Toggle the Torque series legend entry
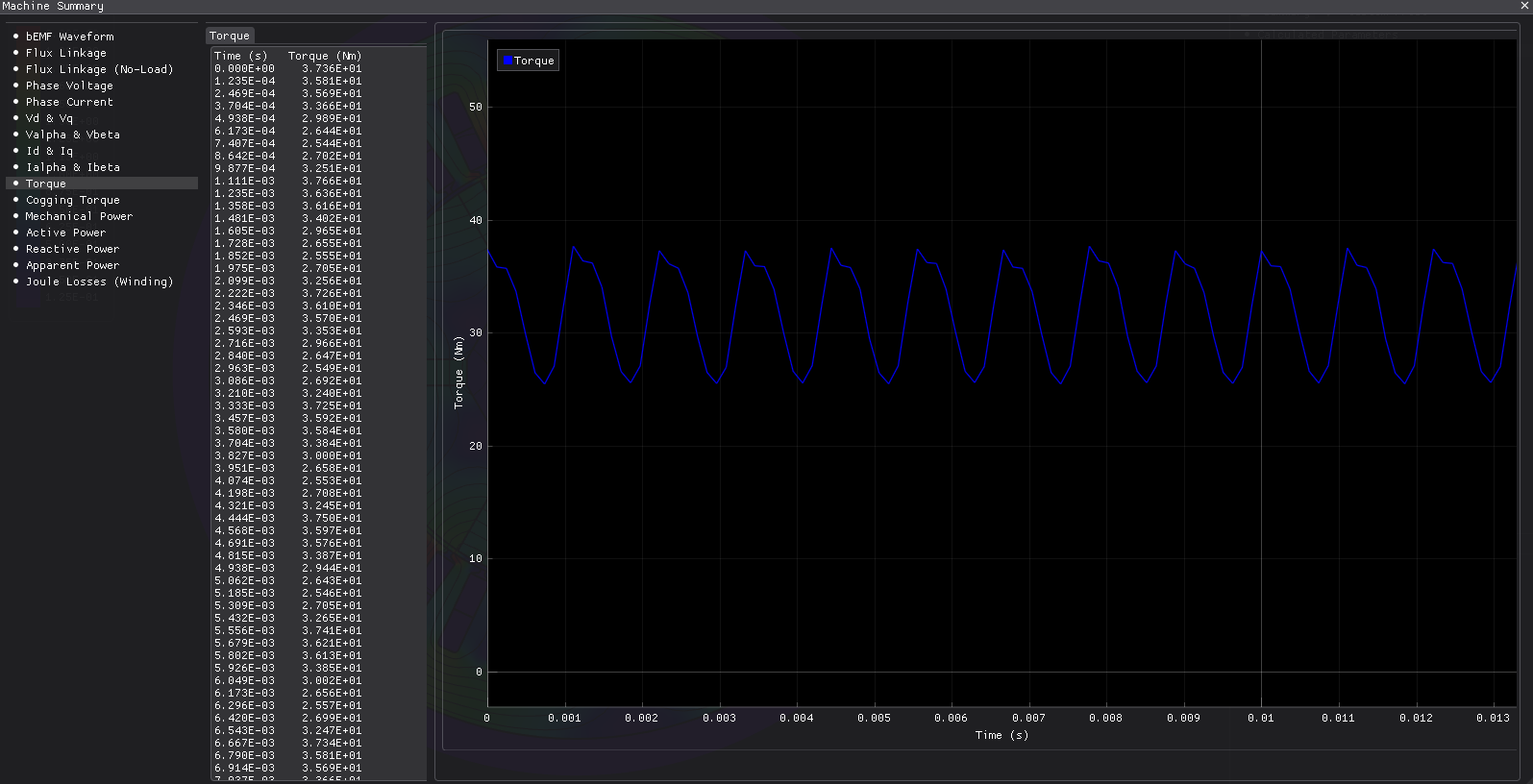 pyautogui.click(x=528, y=61)
